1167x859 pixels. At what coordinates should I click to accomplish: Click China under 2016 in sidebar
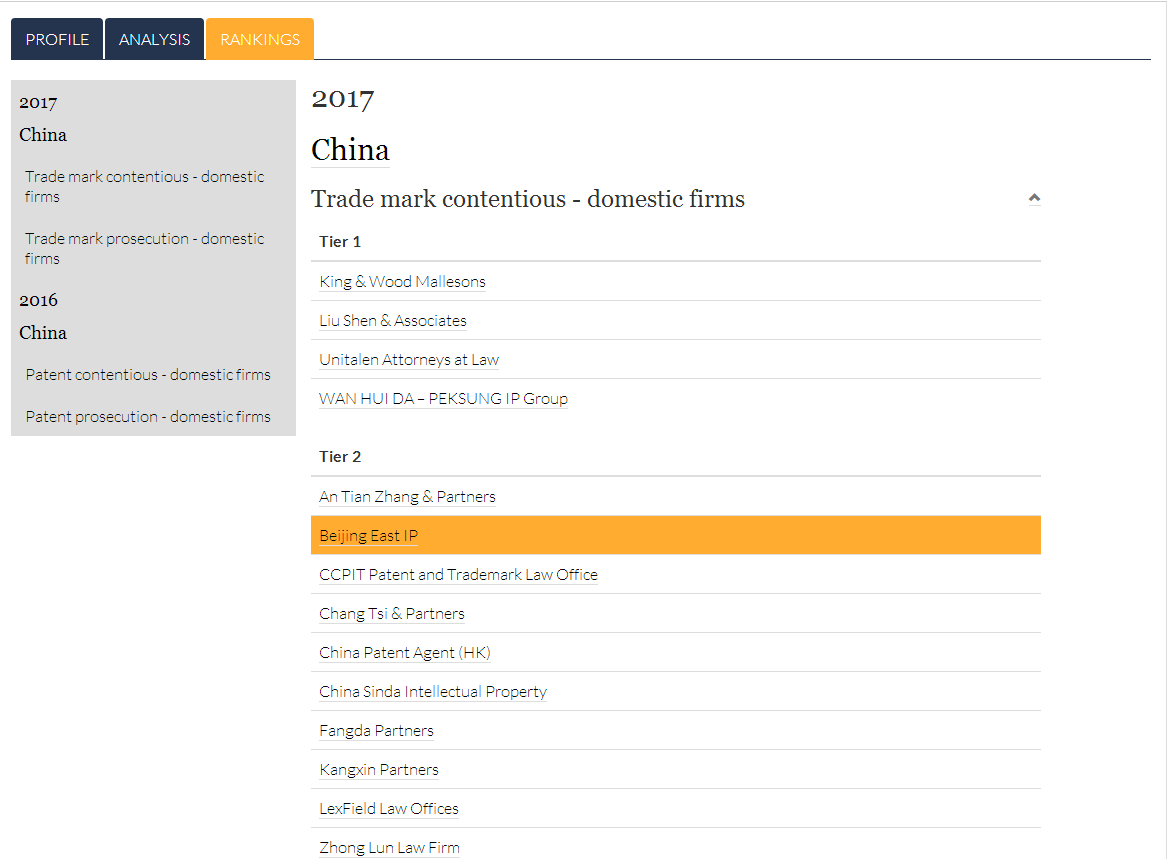click(x=42, y=333)
